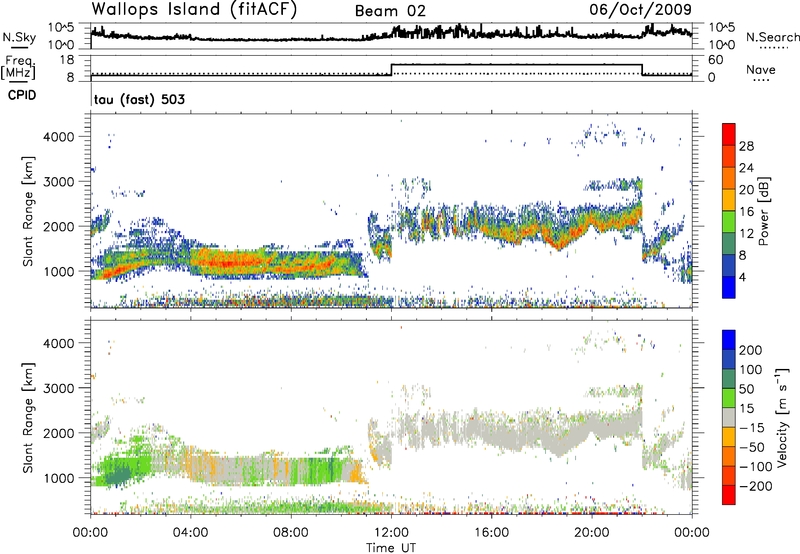This screenshot has height=554, width=800.
Task: Click "2000" on the velocity panel range axis
Action: [x=58, y=433]
